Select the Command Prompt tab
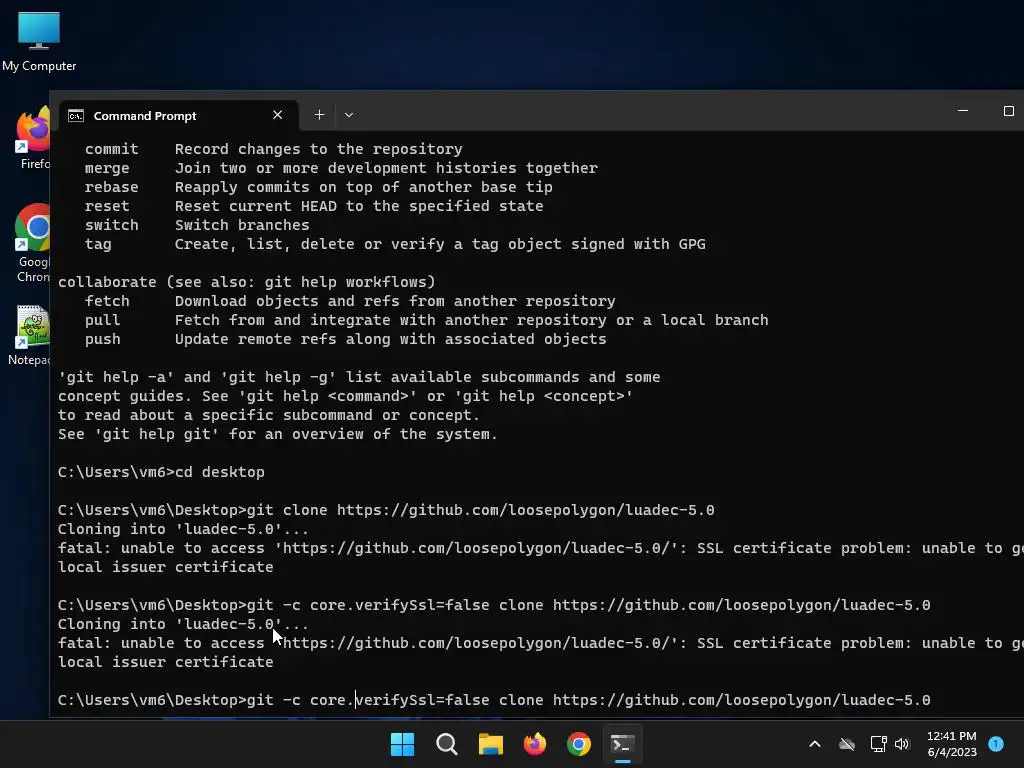 click(178, 116)
